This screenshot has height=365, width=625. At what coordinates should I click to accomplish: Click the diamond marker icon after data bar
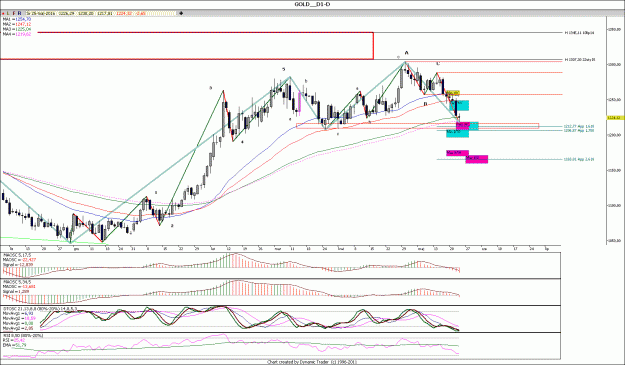(181, 13)
